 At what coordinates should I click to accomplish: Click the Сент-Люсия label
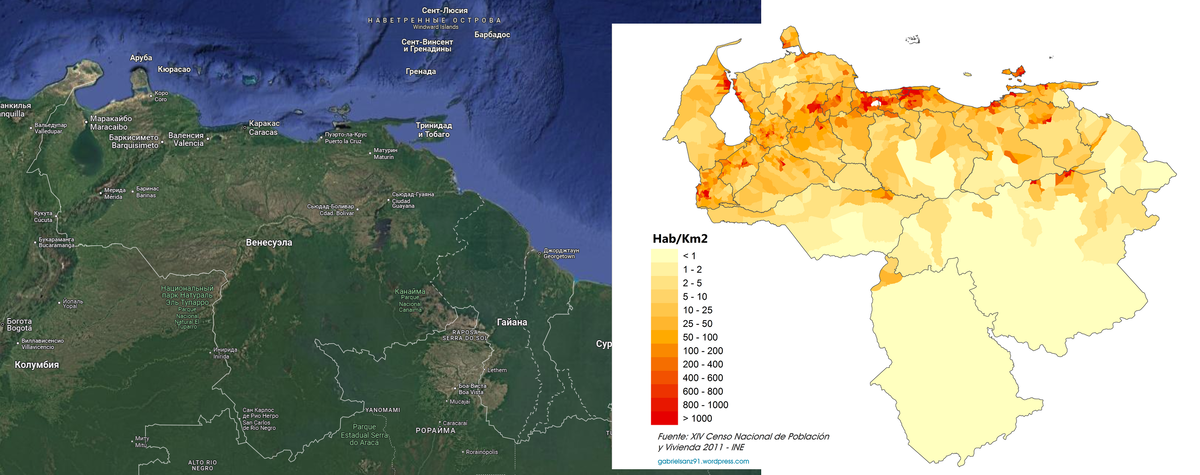coord(447,9)
